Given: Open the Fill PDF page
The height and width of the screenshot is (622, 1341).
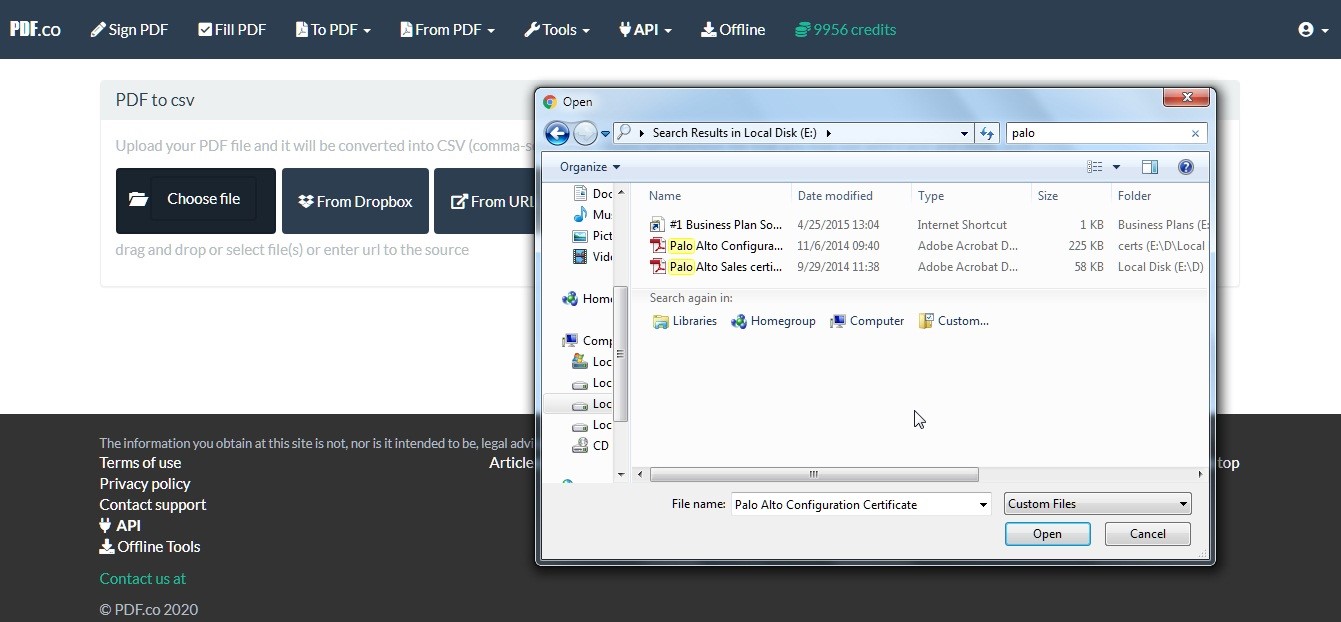Looking at the screenshot, I should pyautogui.click(x=232, y=29).
